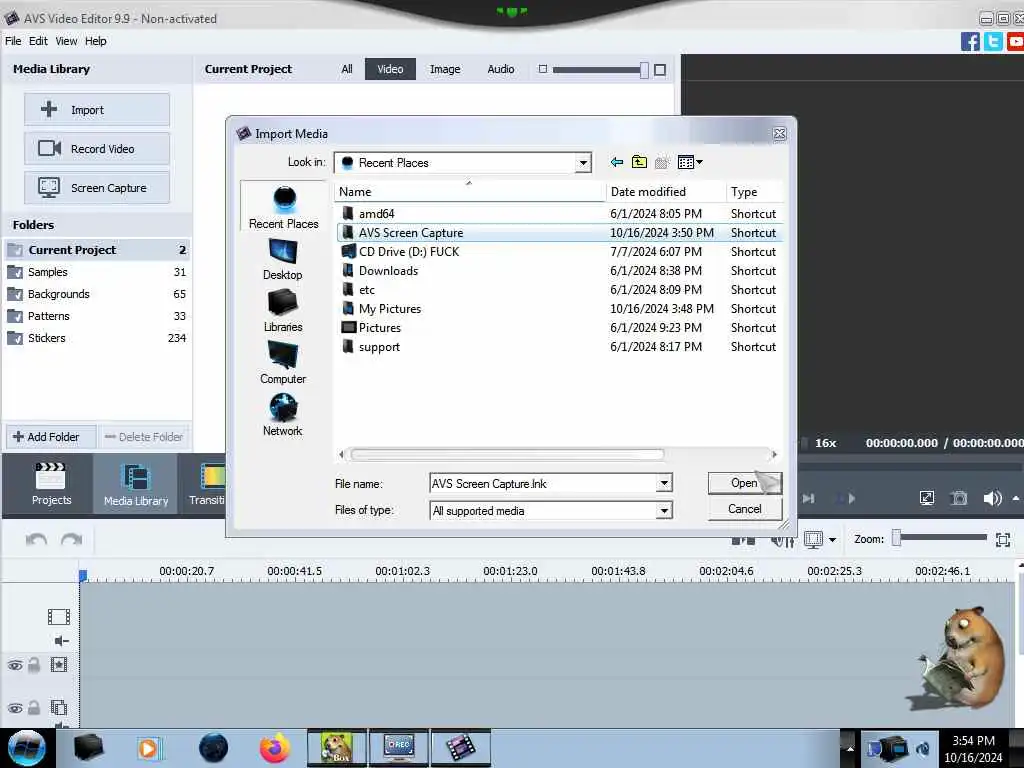Image resolution: width=1024 pixels, height=768 pixels.
Task: Expand the File name dropdown arrow
Action: point(664,483)
